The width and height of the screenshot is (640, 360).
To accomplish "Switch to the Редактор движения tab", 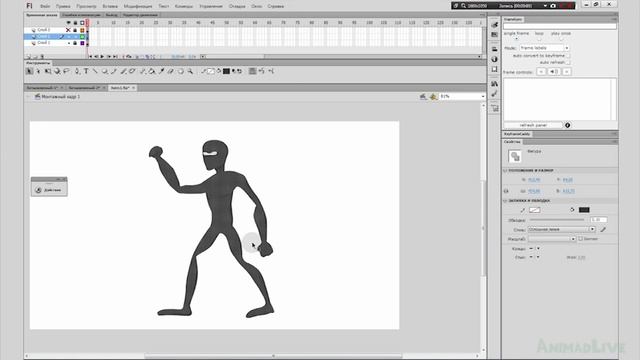I will 140,15.
